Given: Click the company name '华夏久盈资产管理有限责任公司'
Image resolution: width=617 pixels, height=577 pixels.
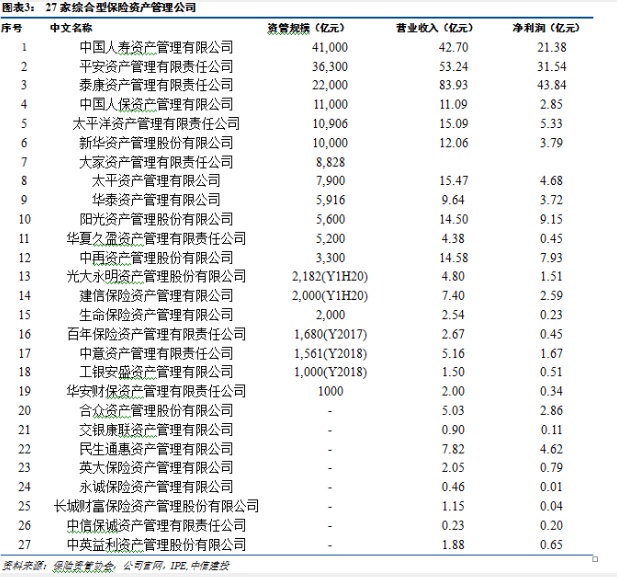Looking at the screenshot, I should tap(156, 238).
